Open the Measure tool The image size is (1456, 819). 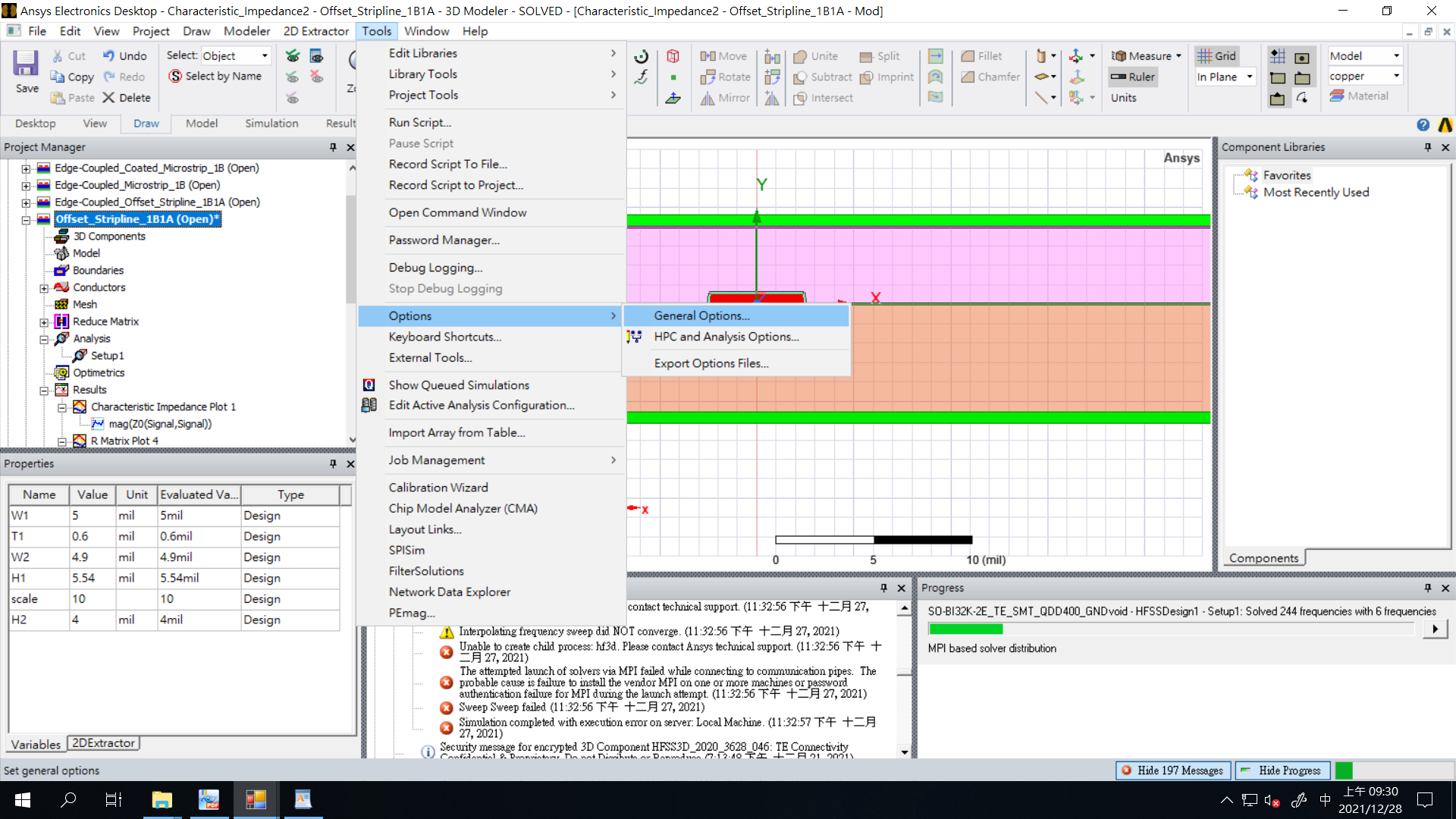tap(1146, 56)
